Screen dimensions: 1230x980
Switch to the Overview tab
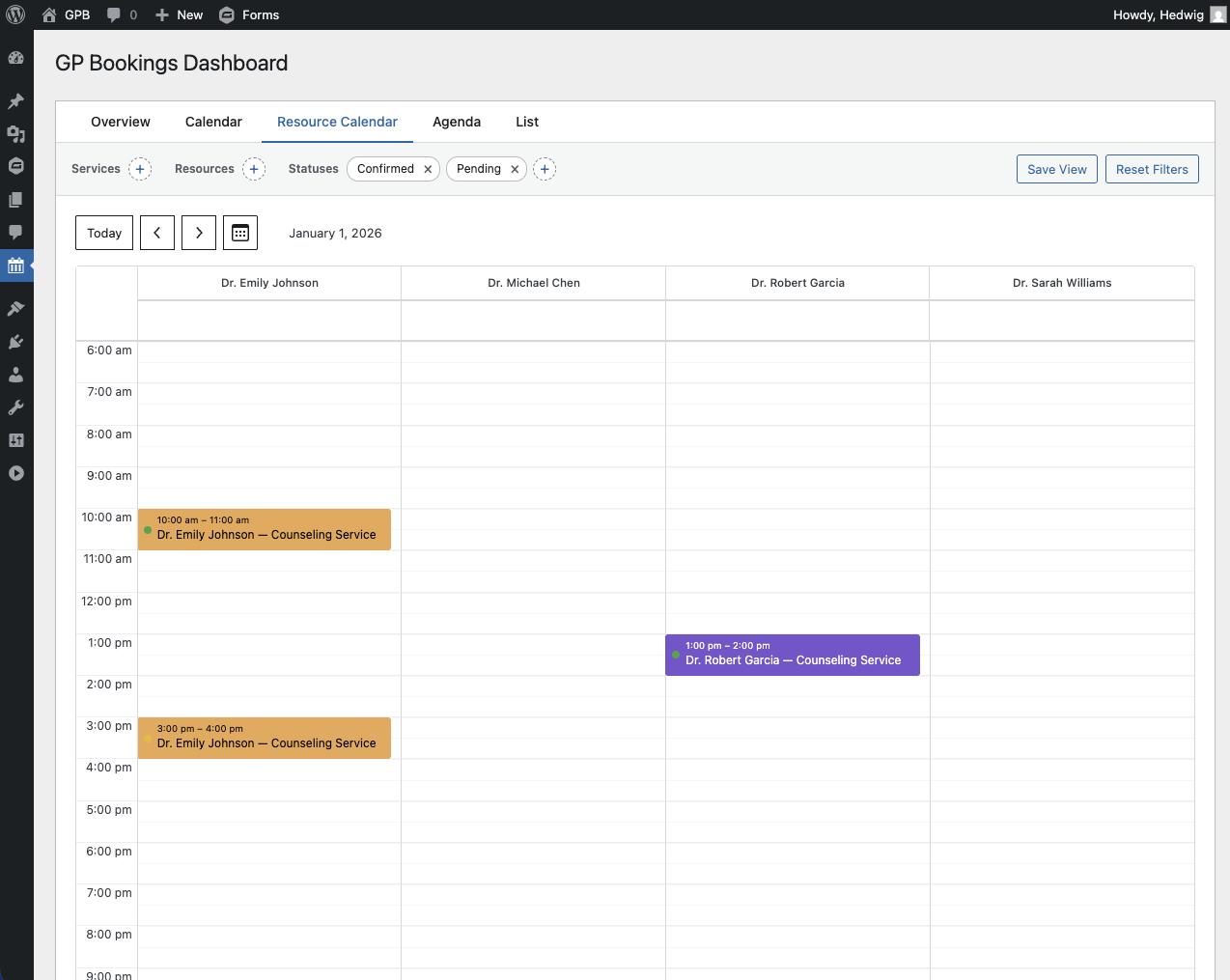pyautogui.click(x=121, y=122)
